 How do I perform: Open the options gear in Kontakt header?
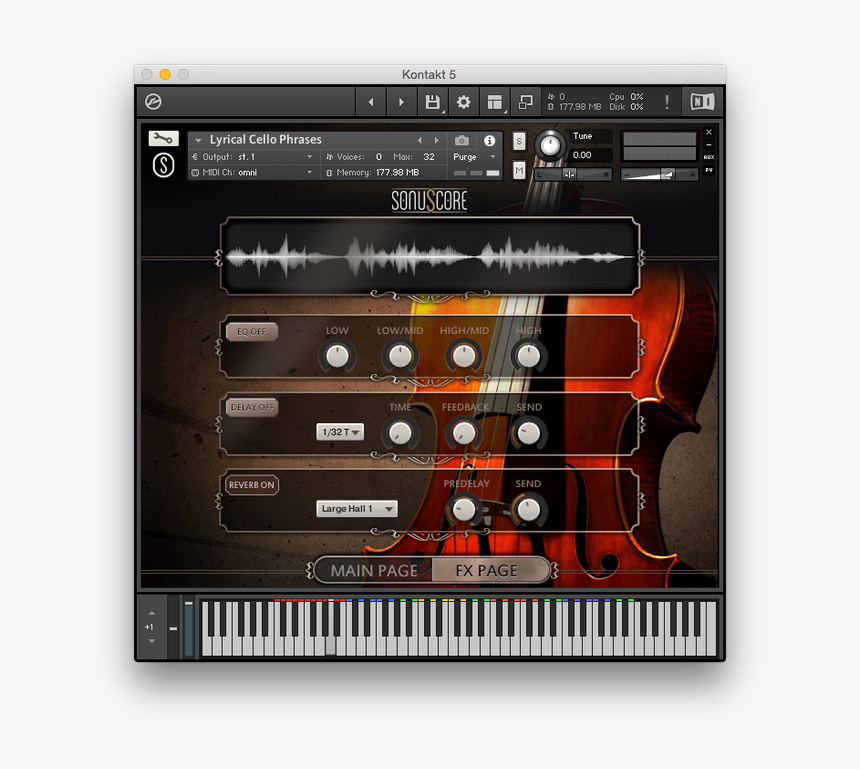coord(463,102)
